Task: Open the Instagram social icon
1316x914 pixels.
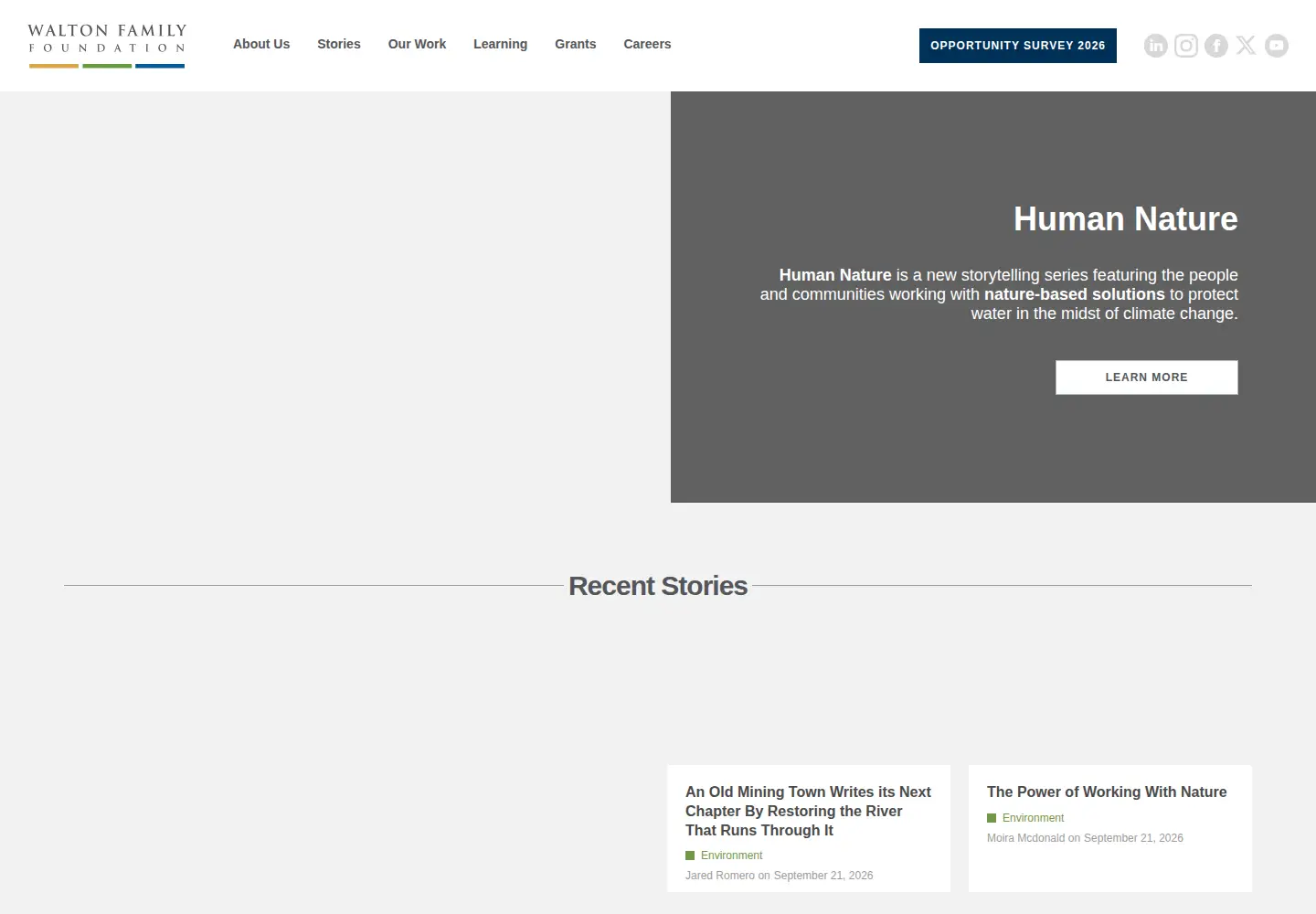Action: point(1186,46)
